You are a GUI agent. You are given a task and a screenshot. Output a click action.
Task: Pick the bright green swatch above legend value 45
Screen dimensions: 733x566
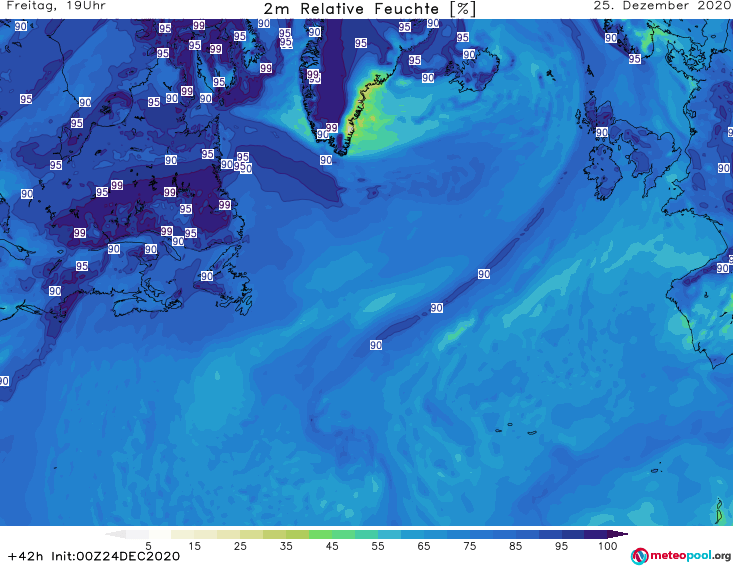[x=320, y=534]
